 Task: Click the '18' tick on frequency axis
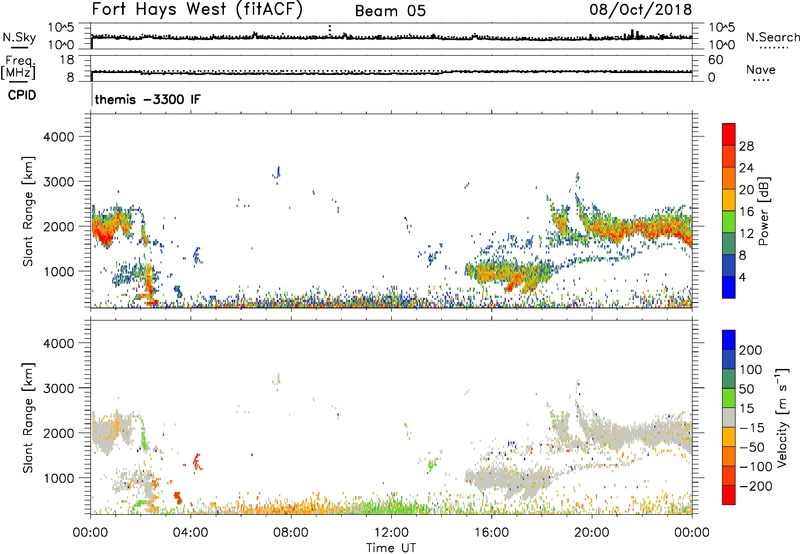point(66,60)
